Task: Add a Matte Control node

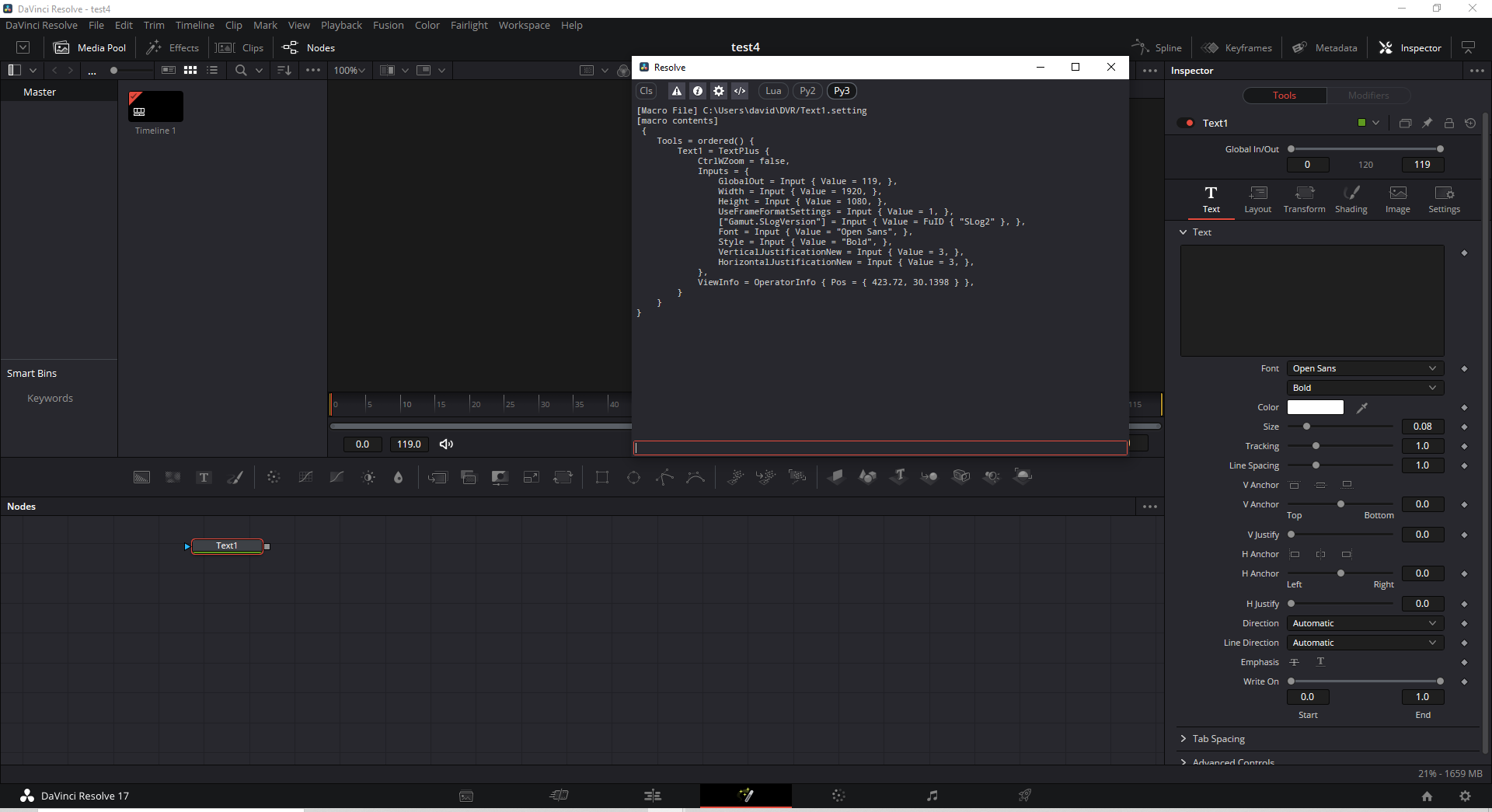Action: 500,477
